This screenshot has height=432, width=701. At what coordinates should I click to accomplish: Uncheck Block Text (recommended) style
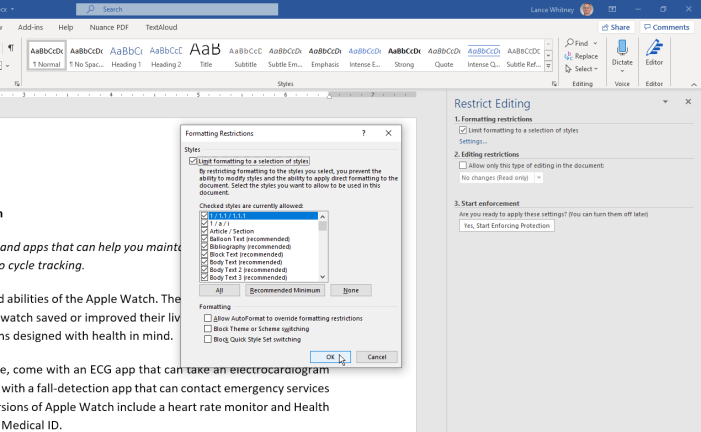pyautogui.click(x=204, y=254)
